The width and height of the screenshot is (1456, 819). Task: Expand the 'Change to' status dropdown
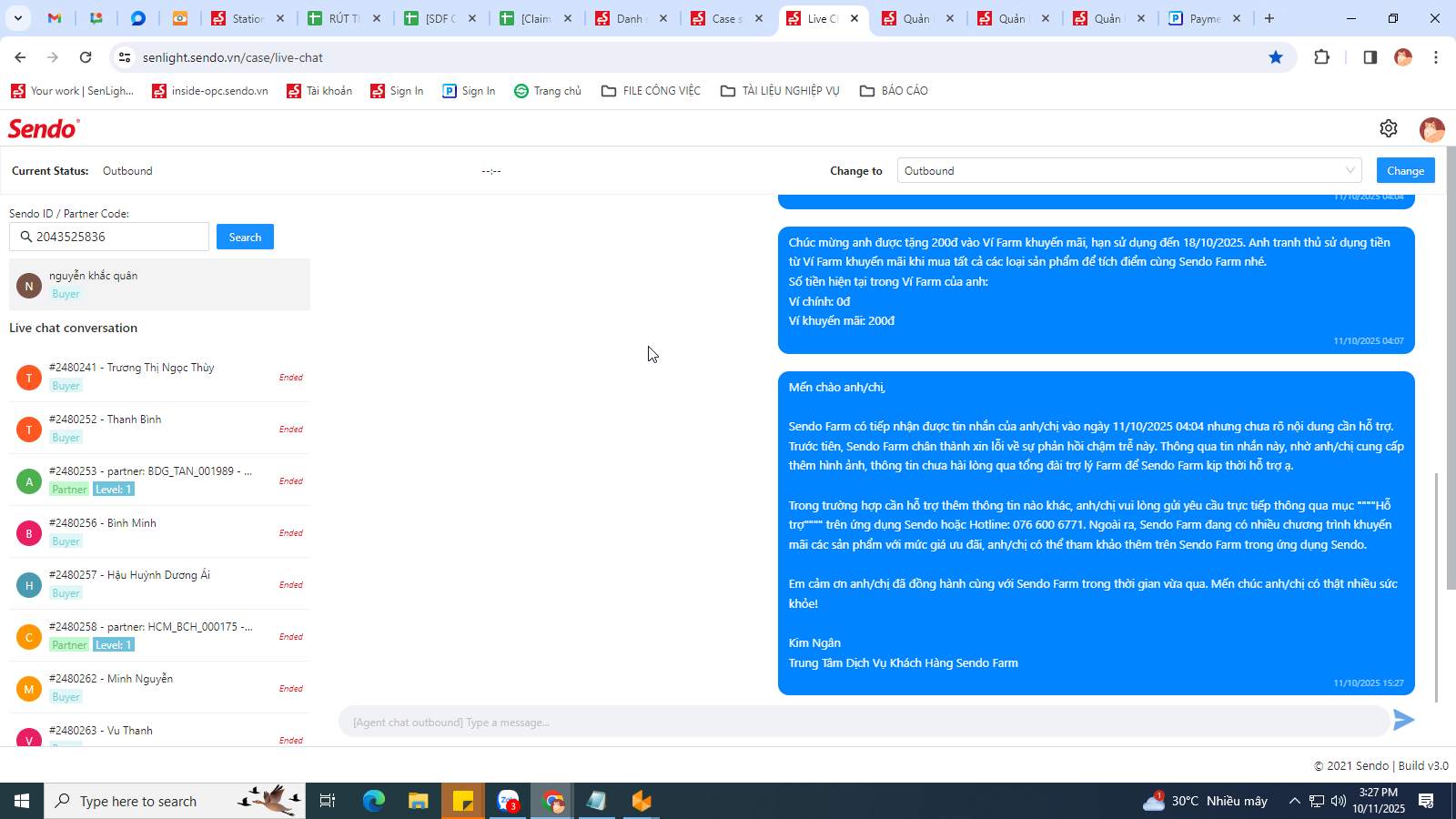pos(1129,171)
